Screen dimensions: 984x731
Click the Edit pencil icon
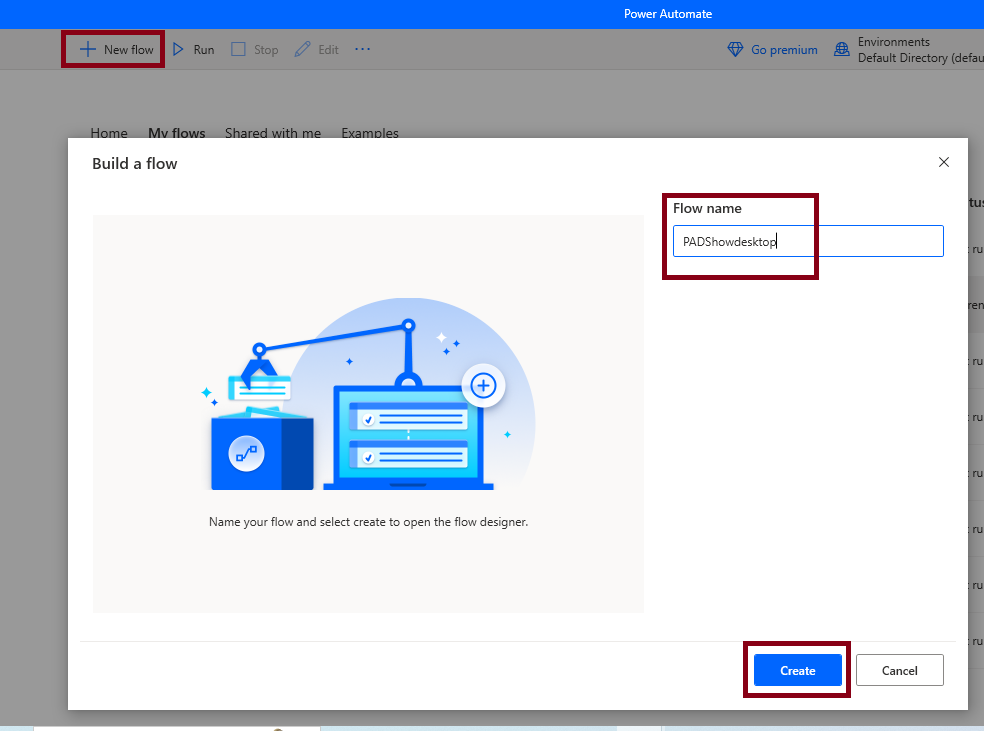click(x=302, y=49)
